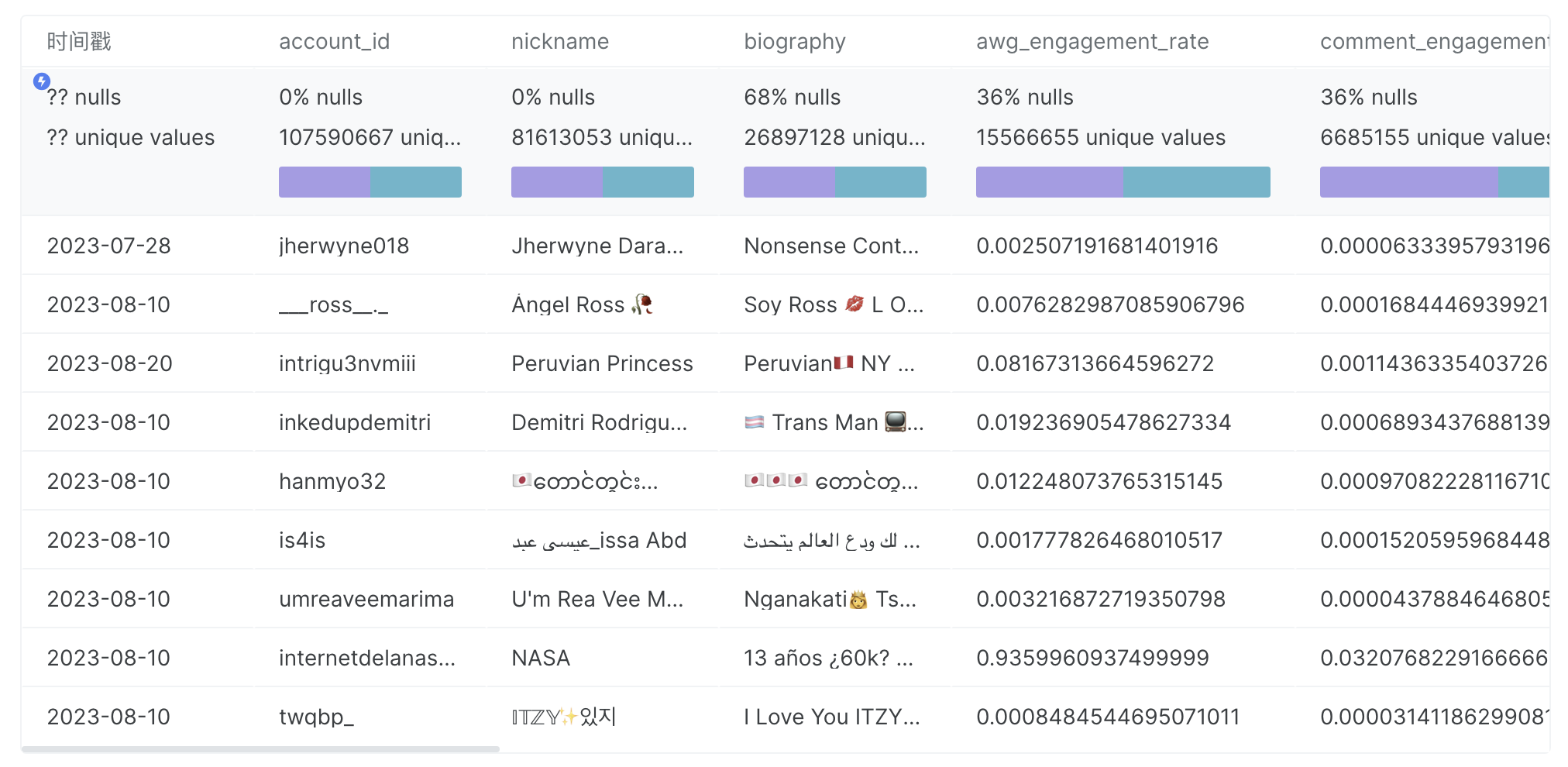Select account cell internetdelanas...
Image resolution: width=1568 pixels, height=767 pixels.
point(367,658)
